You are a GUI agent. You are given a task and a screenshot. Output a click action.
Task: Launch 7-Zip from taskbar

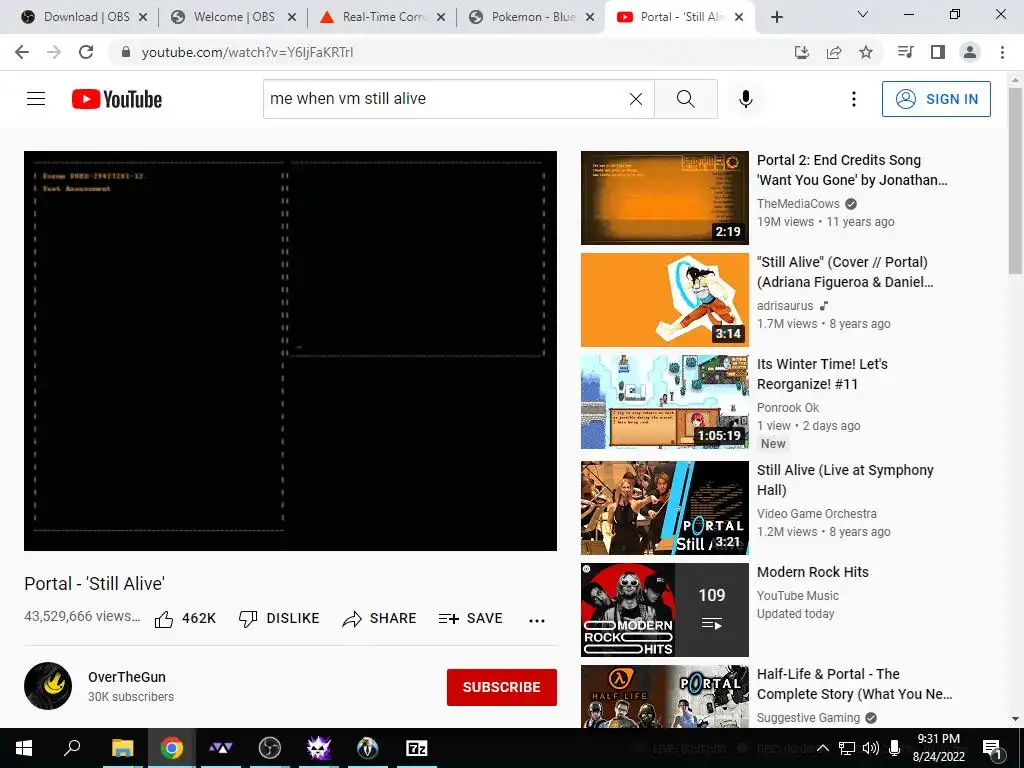417,748
